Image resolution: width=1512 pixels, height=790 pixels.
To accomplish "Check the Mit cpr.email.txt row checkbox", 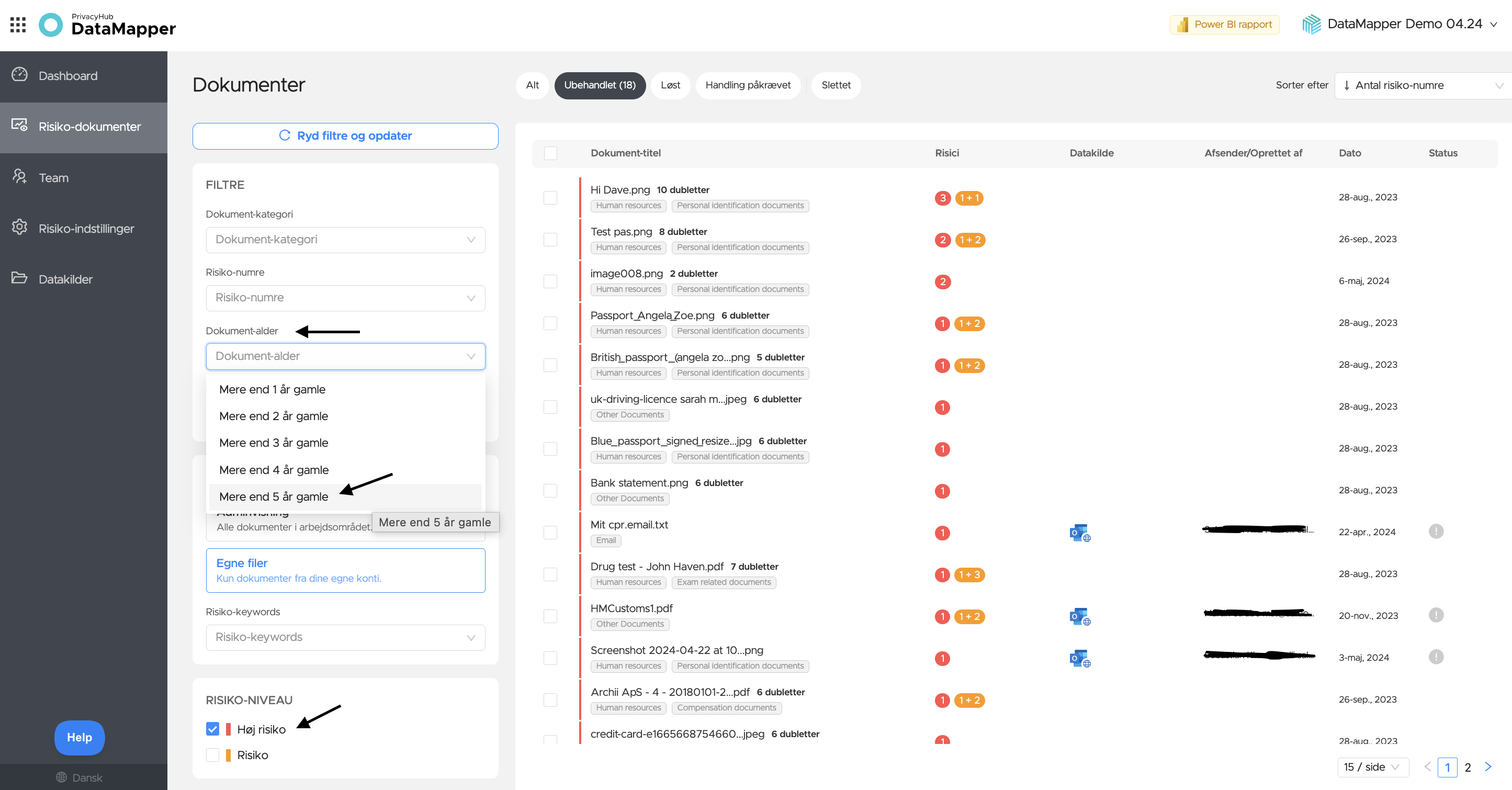I will pos(550,533).
